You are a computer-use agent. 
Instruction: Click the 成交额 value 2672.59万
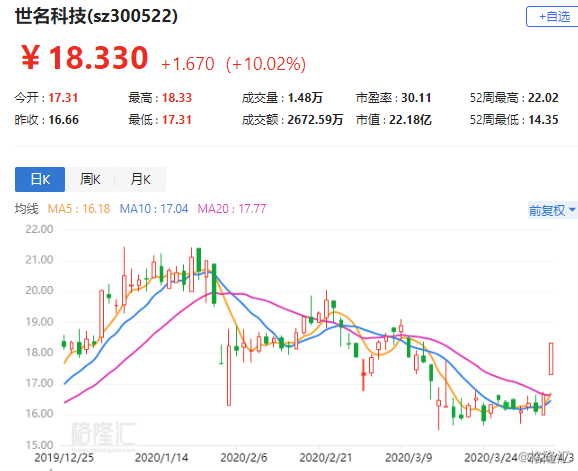coord(315,120)
